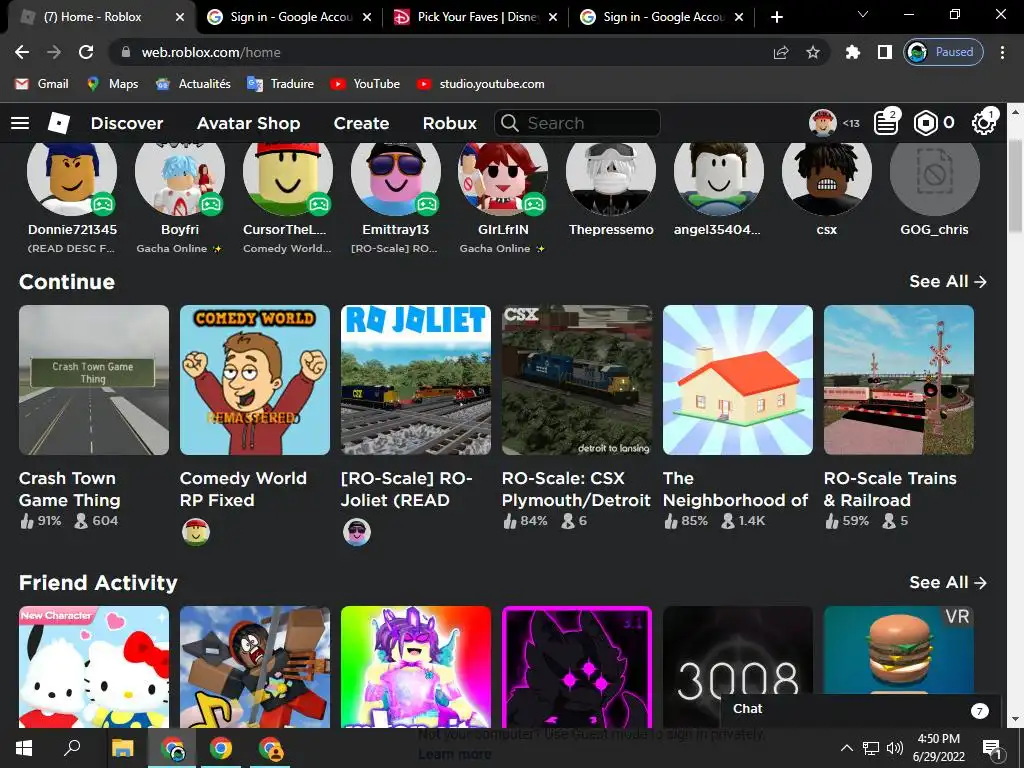
Task: Open Windows taskbar search
Action: tap(72, 748)
